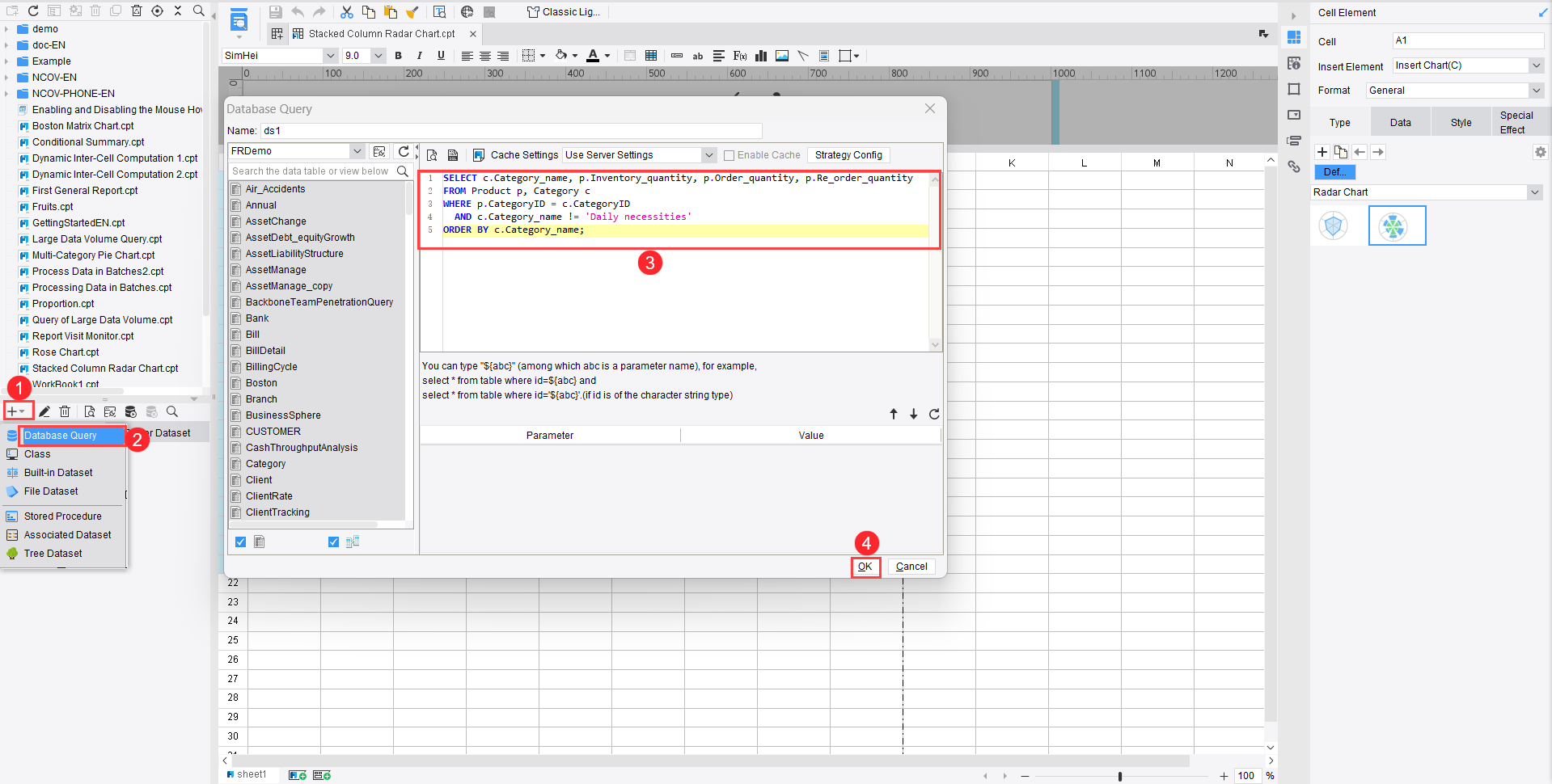Open the Strategy Config button
The image size is (1552, 784).
coord(848,155)
